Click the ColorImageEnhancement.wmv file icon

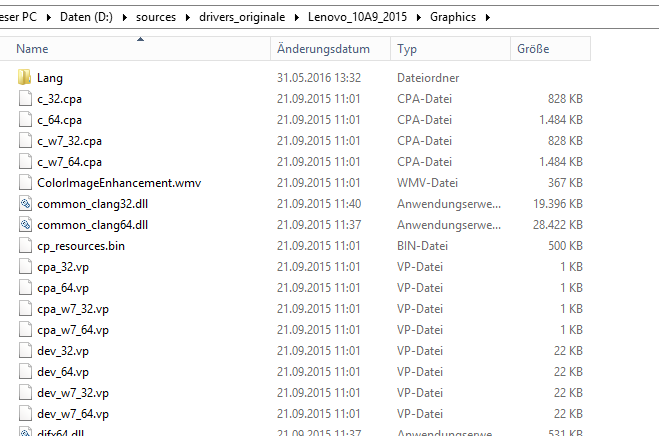pos(25,183)
